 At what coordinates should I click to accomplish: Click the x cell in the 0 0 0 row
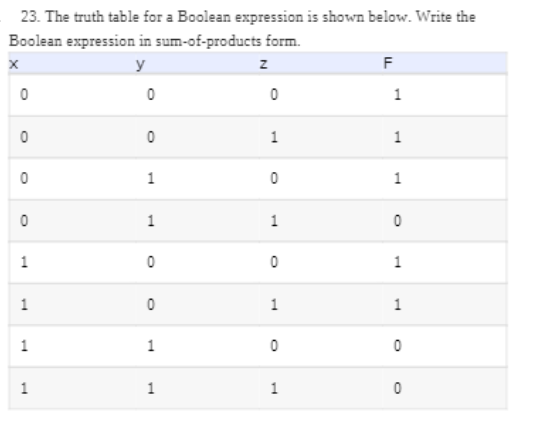coord(24,95)
